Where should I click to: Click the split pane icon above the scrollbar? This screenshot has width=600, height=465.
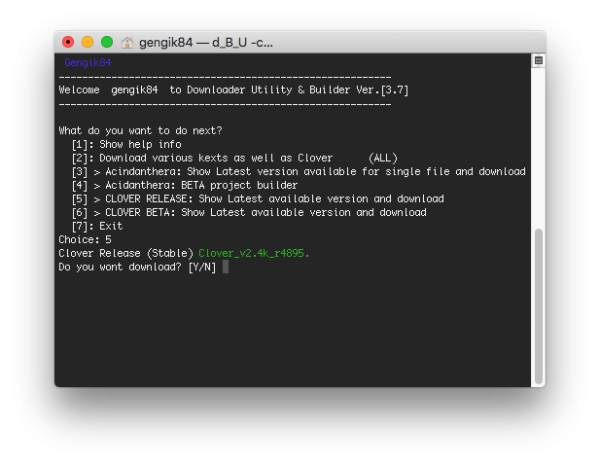[x=538, y=60]
